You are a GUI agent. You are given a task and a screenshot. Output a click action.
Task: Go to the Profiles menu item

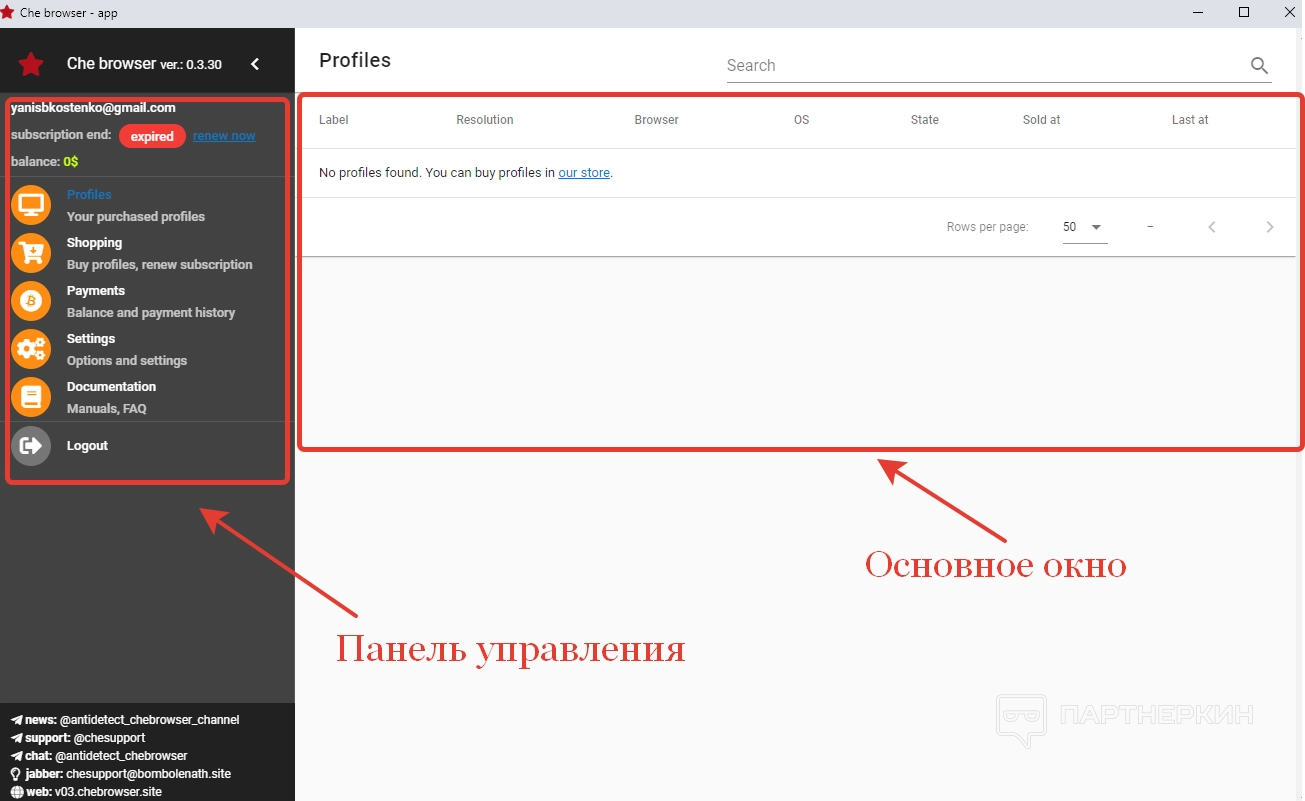[x=89, y=195]
